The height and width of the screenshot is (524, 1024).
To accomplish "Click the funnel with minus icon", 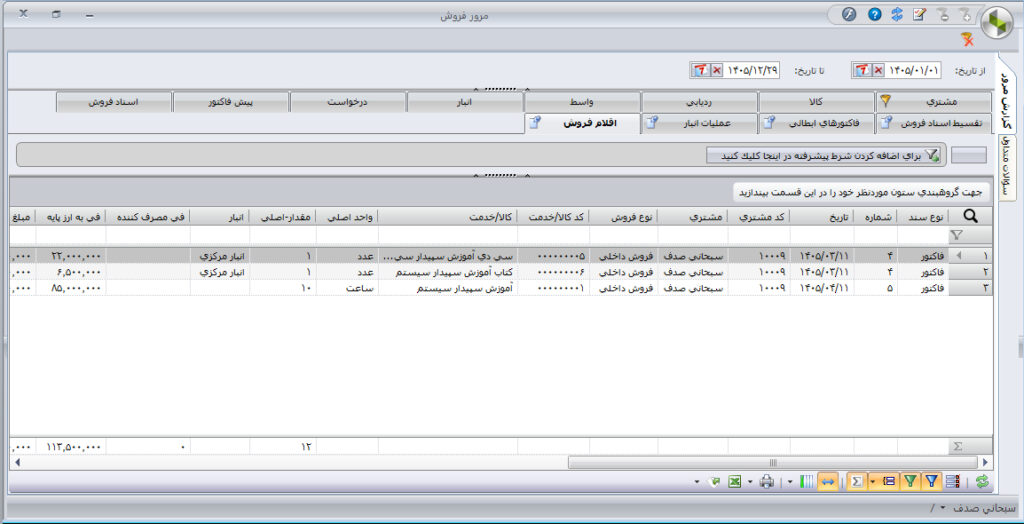I will pos(942,15).
